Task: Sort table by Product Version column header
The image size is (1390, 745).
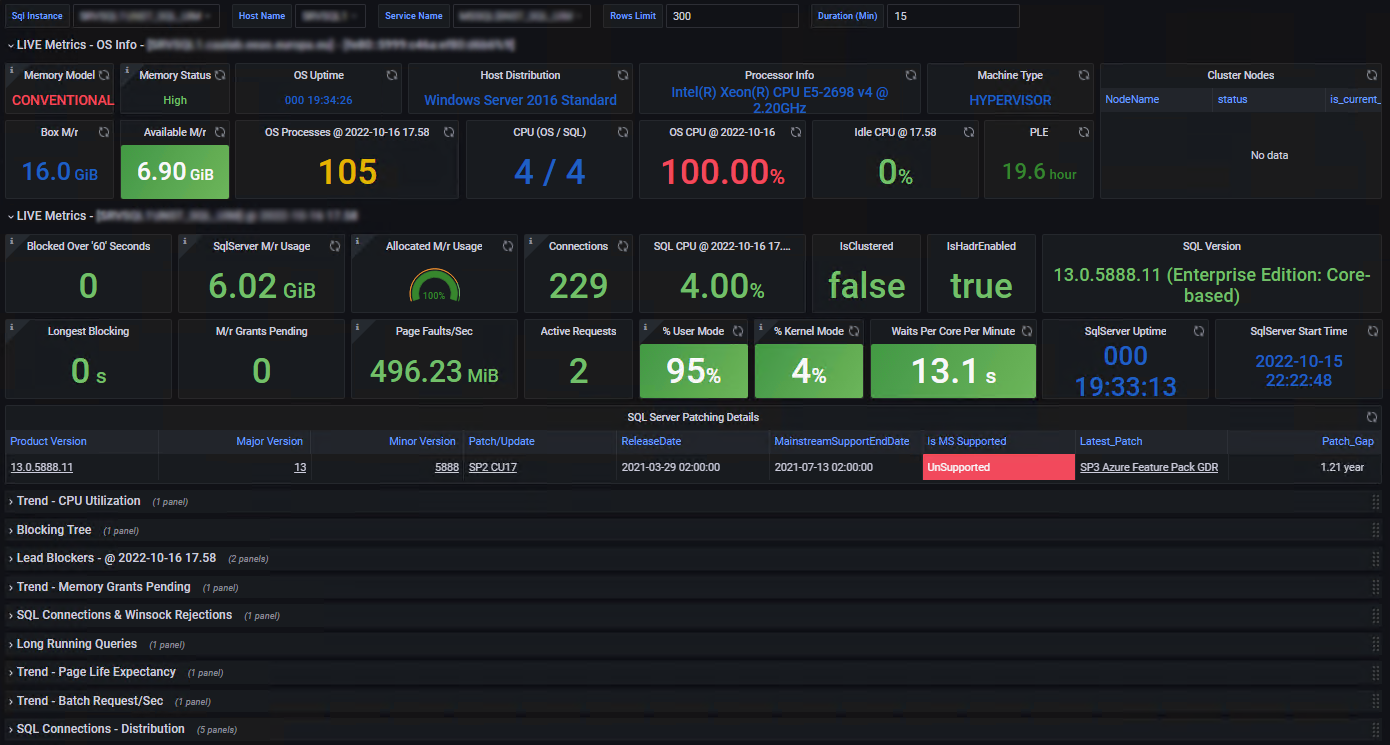Action: point(48,441)
